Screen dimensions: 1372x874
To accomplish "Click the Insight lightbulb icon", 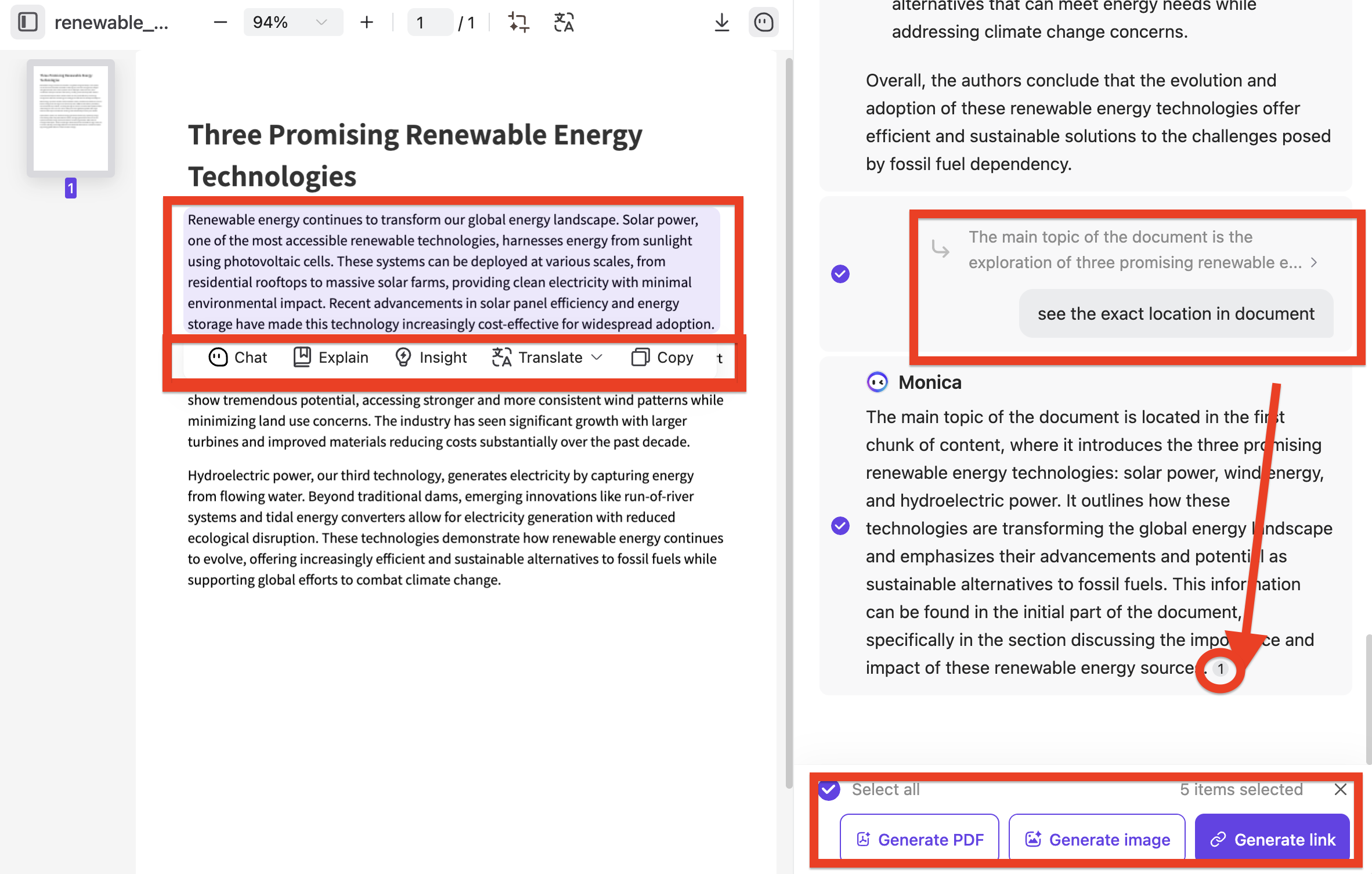I will point(403,357).
